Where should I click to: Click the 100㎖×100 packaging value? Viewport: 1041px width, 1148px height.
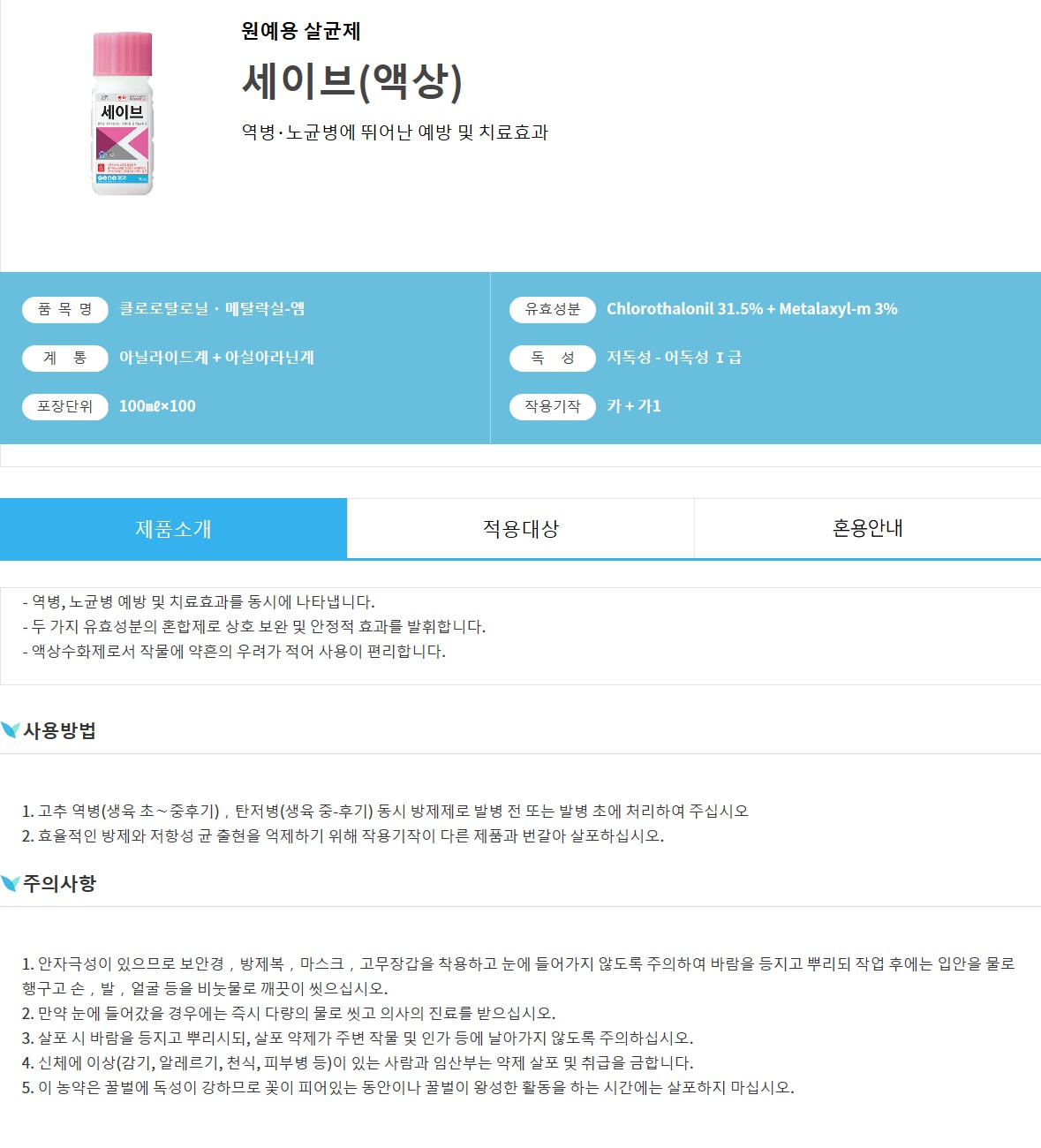[x=157, y=406]
